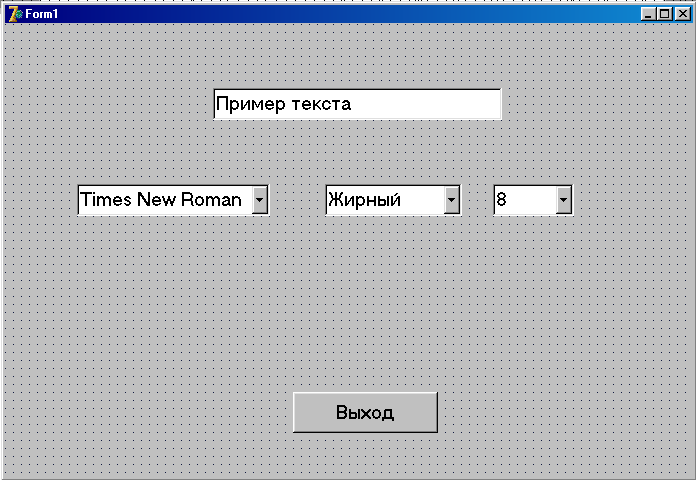The width and height of the screenshot is (696, 480).
Task: Click the Form1 title bar caption
Action: pyautogui.click(x=41, y=14)
